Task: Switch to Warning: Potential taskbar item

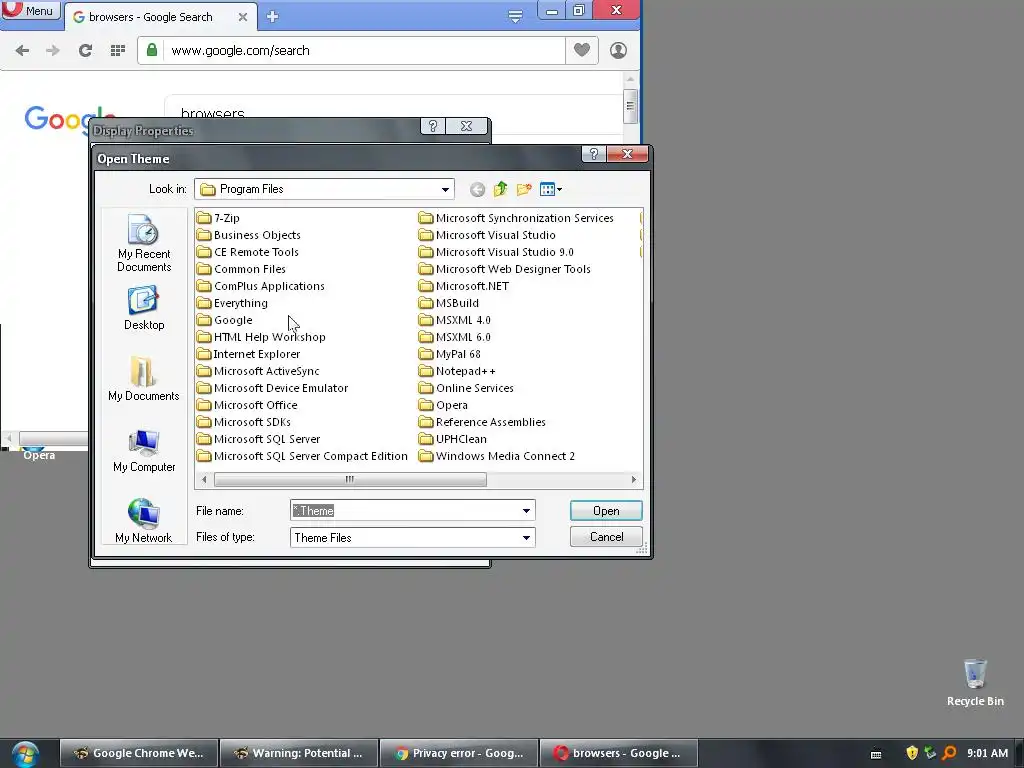Action: [299, 753]
